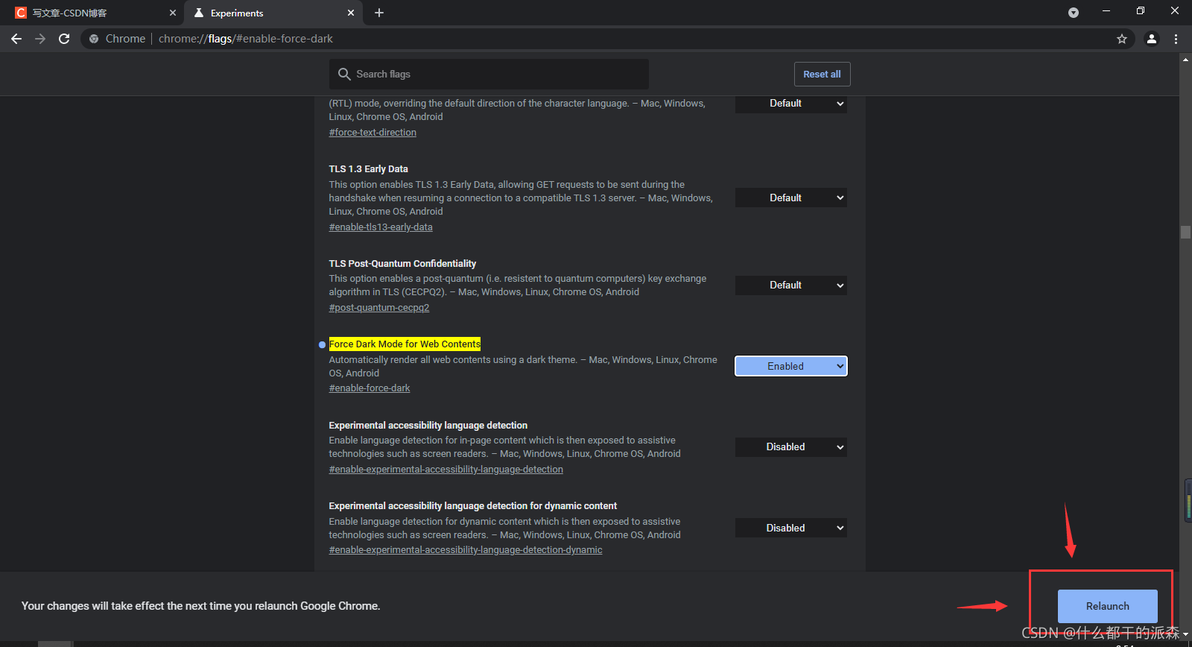Image resolution: width=1192 pixels, height=647 pixels.
Task: Open dynamic content language detection Disabled dropdown
Action: pos(791,528)
